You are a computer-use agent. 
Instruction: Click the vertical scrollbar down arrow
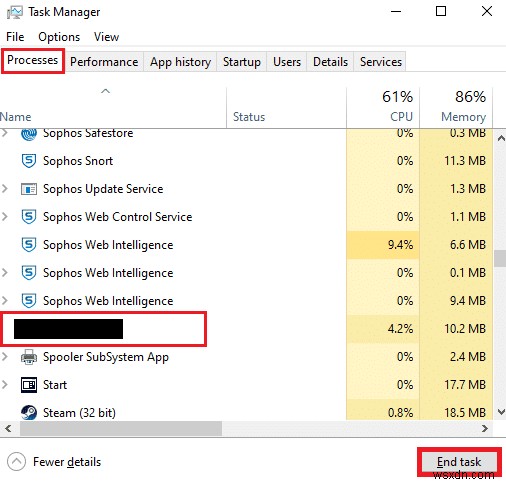point(501,412)
